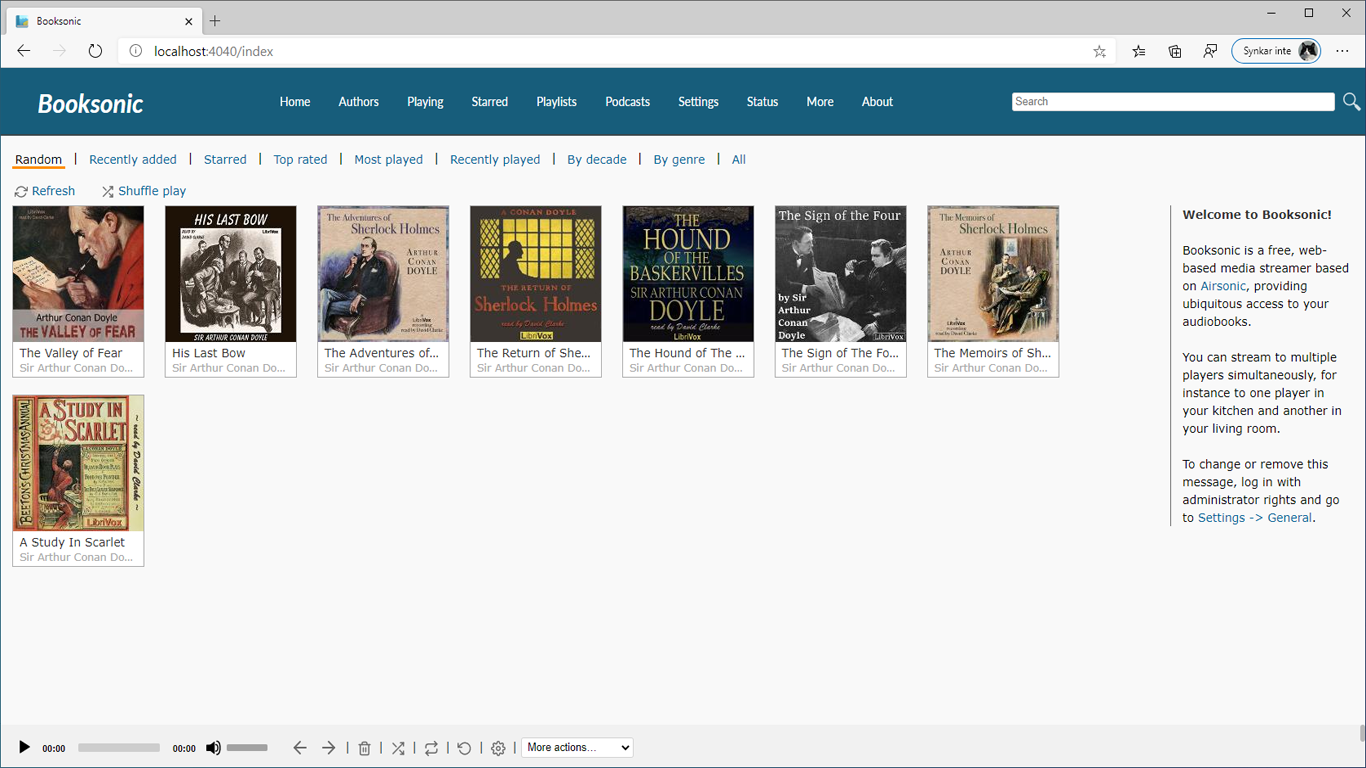Open the More actions dropdown
Screen dimensions: 1366x768
(577, 747)
